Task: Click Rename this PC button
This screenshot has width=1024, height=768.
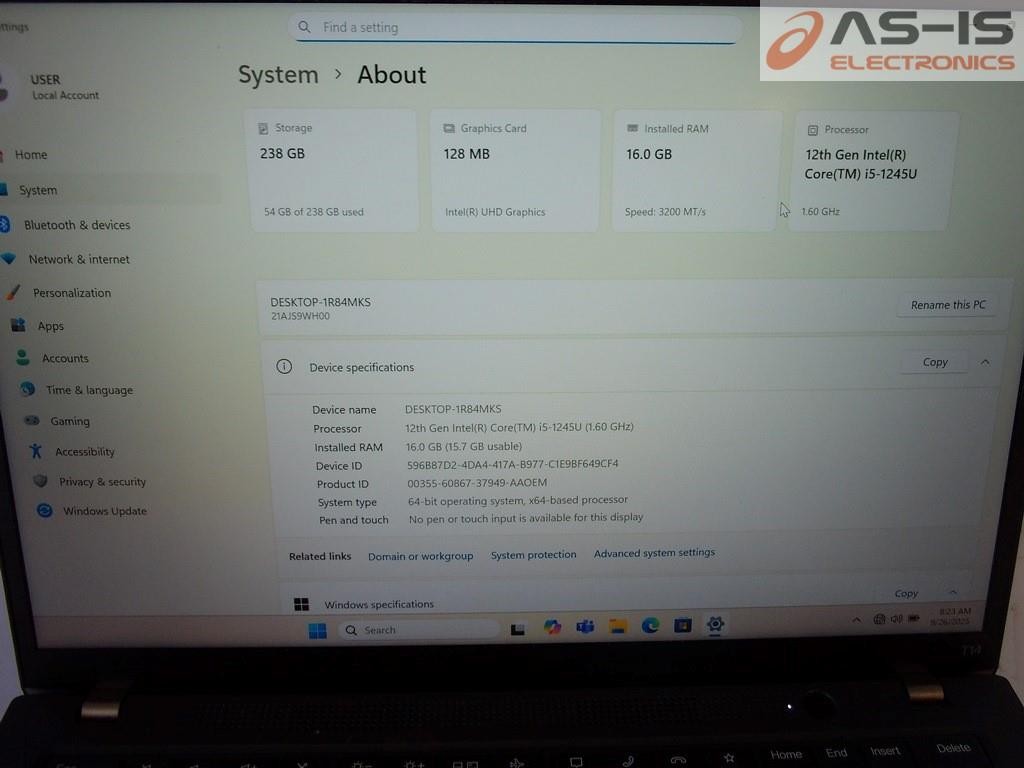Action: click(x=948, y=305)
